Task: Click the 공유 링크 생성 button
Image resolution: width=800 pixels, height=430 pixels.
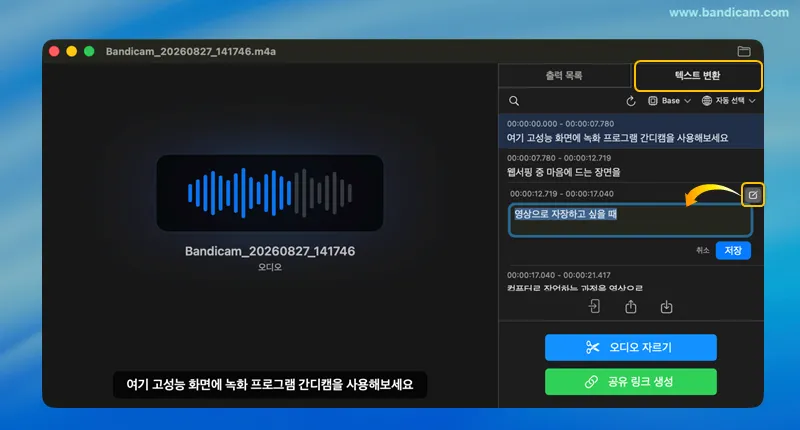Action: [x=631, y=382]
